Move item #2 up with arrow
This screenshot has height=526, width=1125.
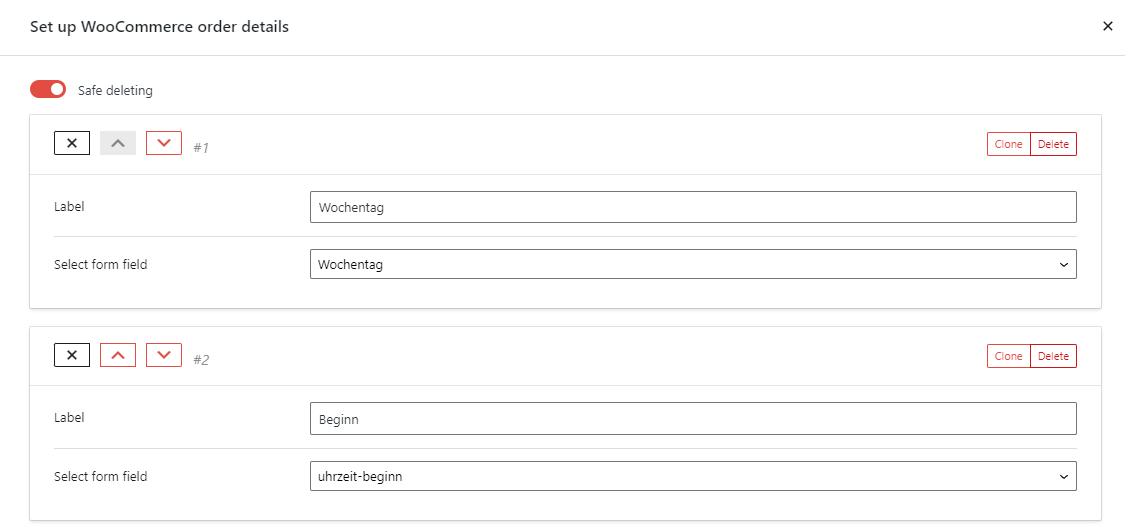tap(118, 355)
